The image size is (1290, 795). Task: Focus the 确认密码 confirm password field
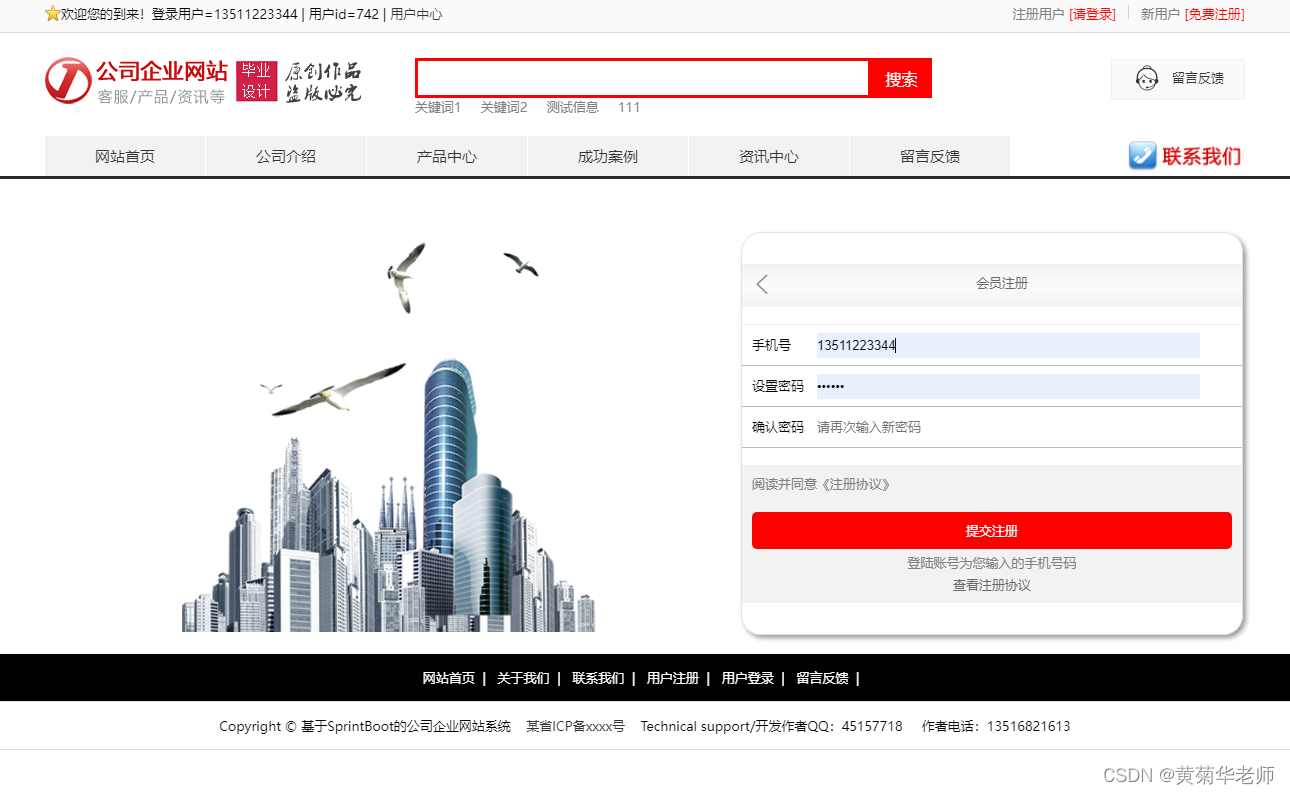click(x=1008, y=427)
